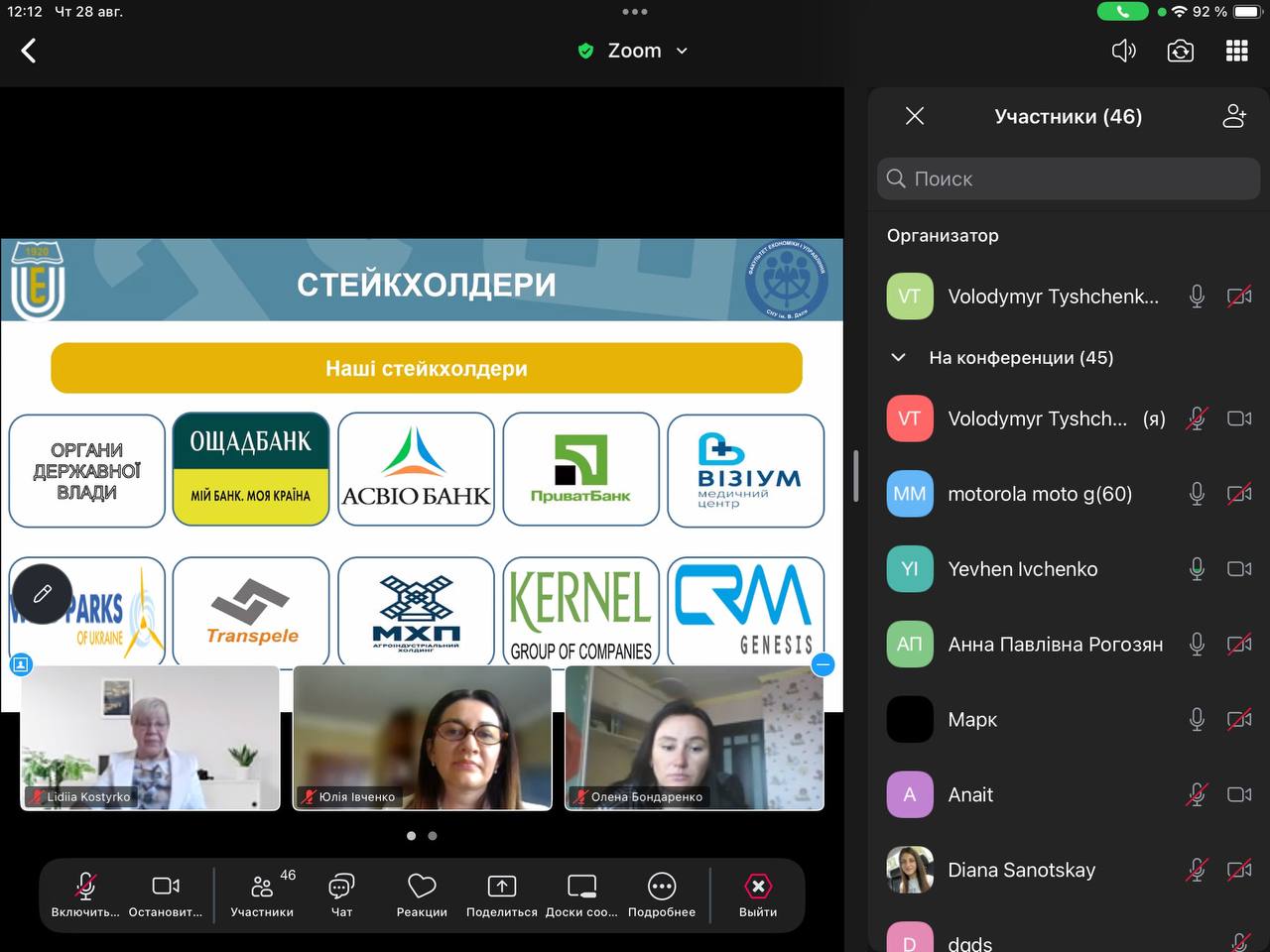1270x952 pixels.
Task: Select participant Anait name
Action: [x=970, y=794]
